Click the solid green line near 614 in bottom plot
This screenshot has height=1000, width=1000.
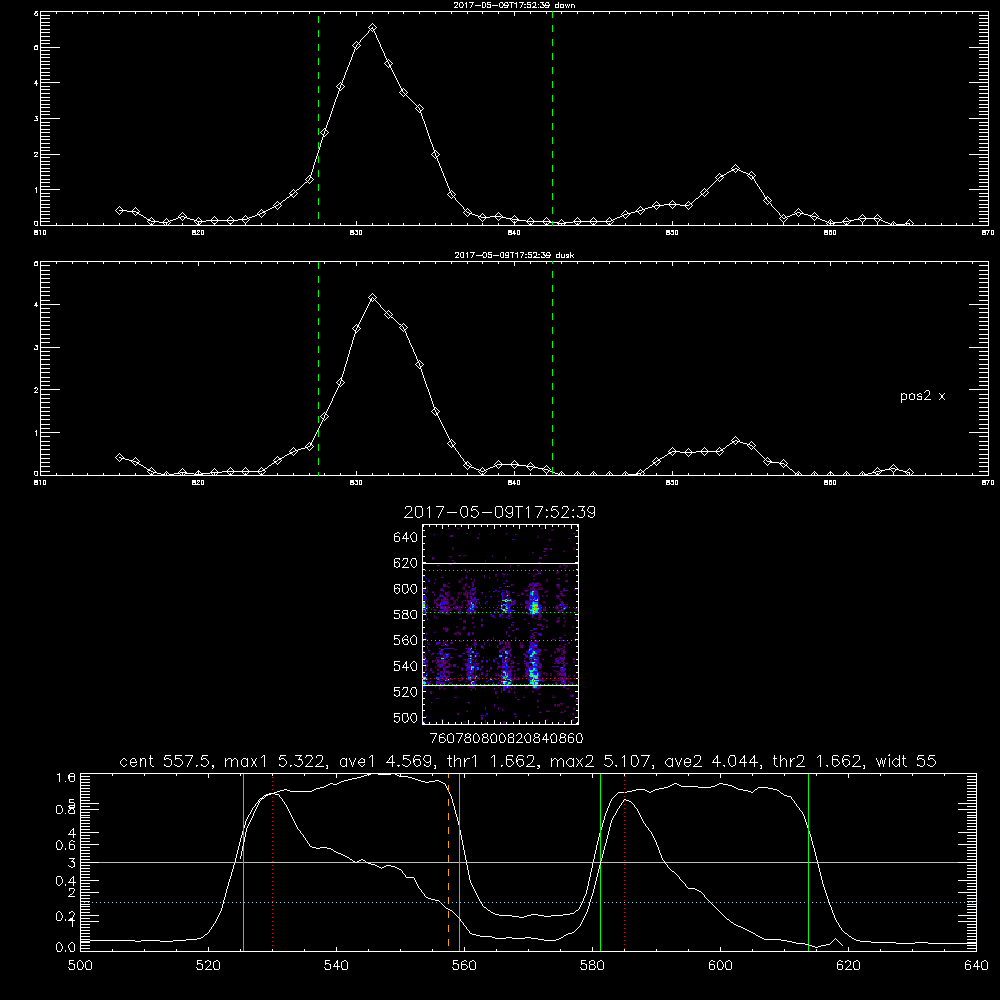click(x=808, y=861)
